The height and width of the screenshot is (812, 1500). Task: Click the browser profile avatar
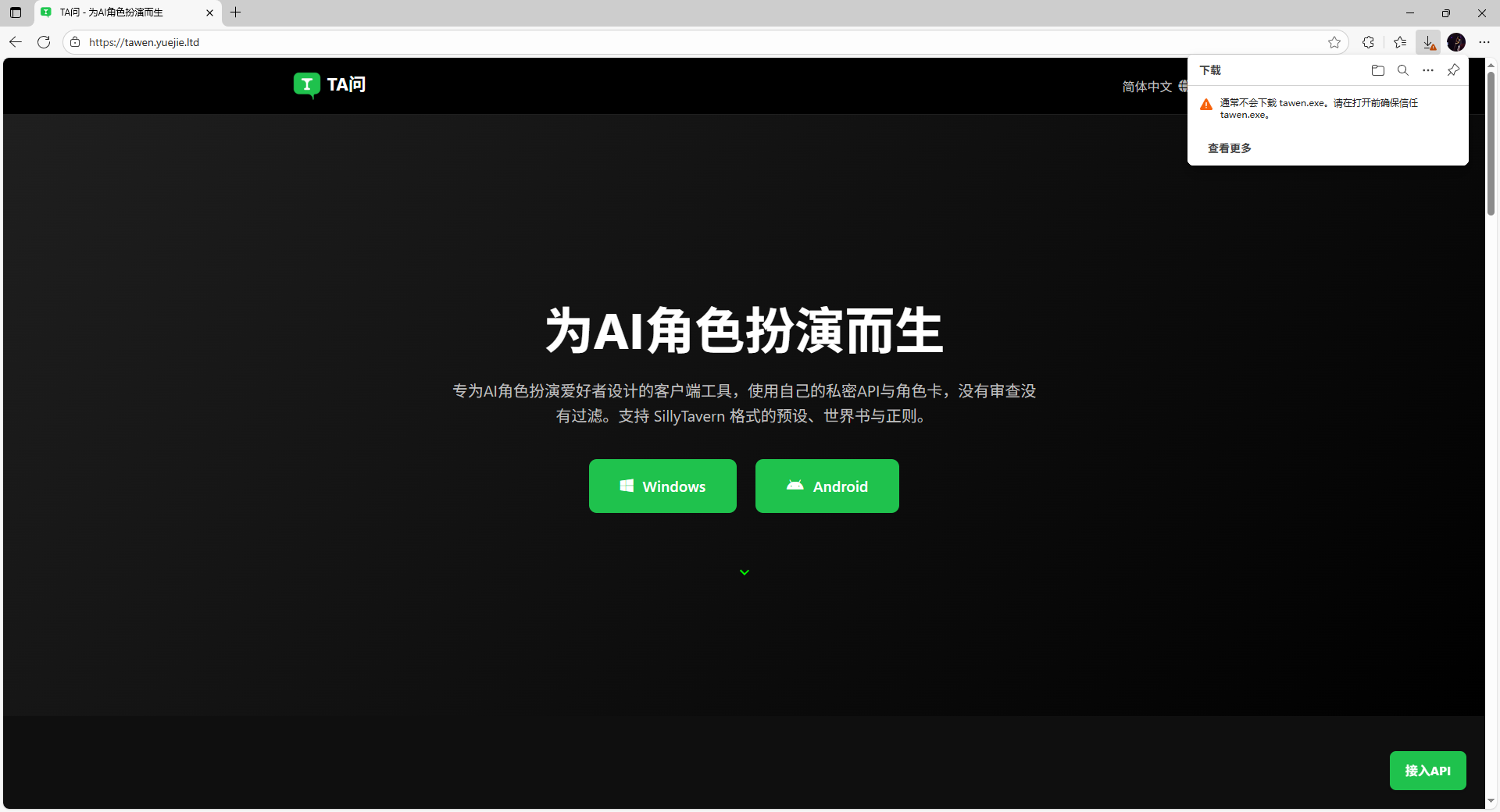1456,42
